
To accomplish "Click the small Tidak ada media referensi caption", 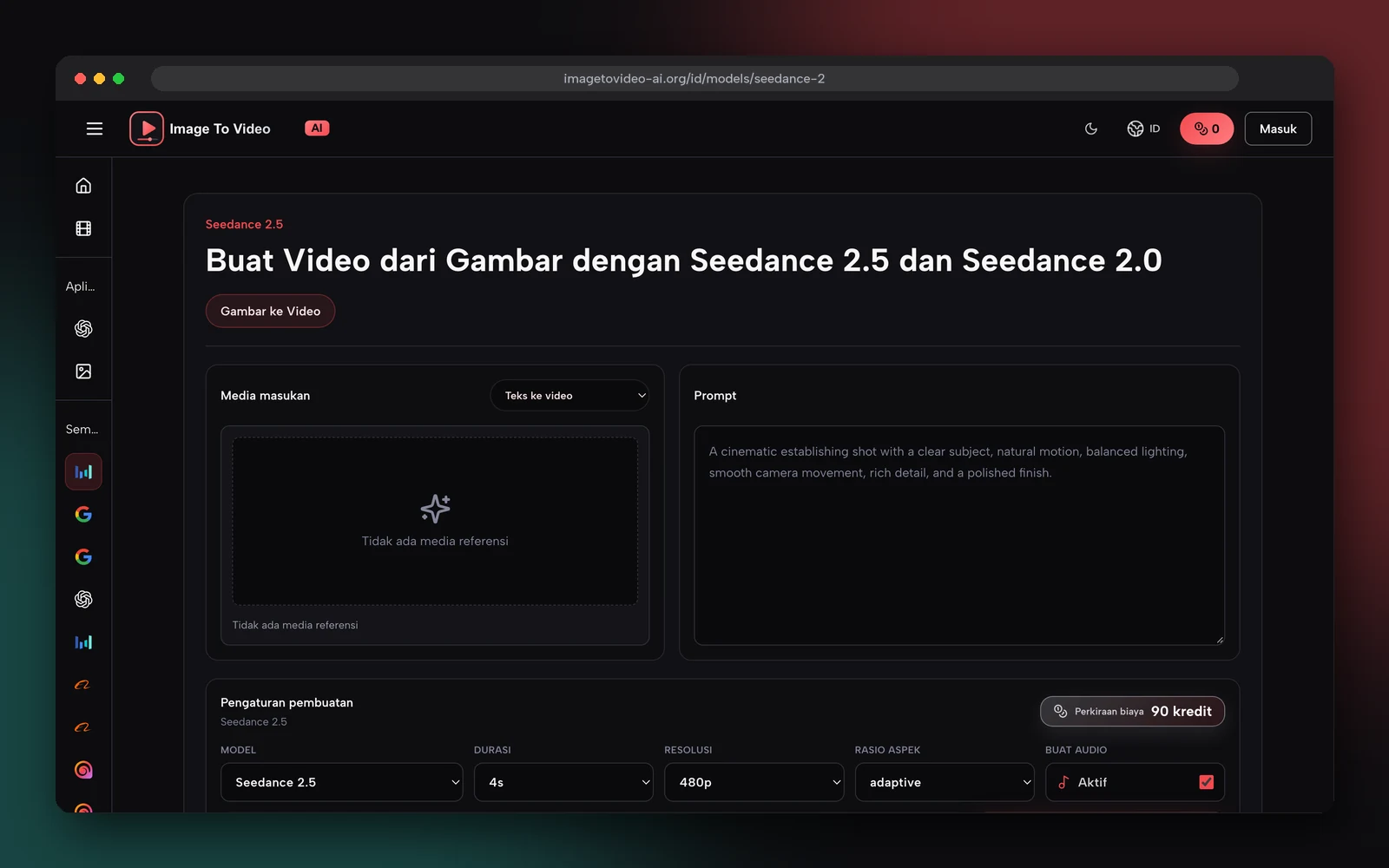I will (295, 625).
